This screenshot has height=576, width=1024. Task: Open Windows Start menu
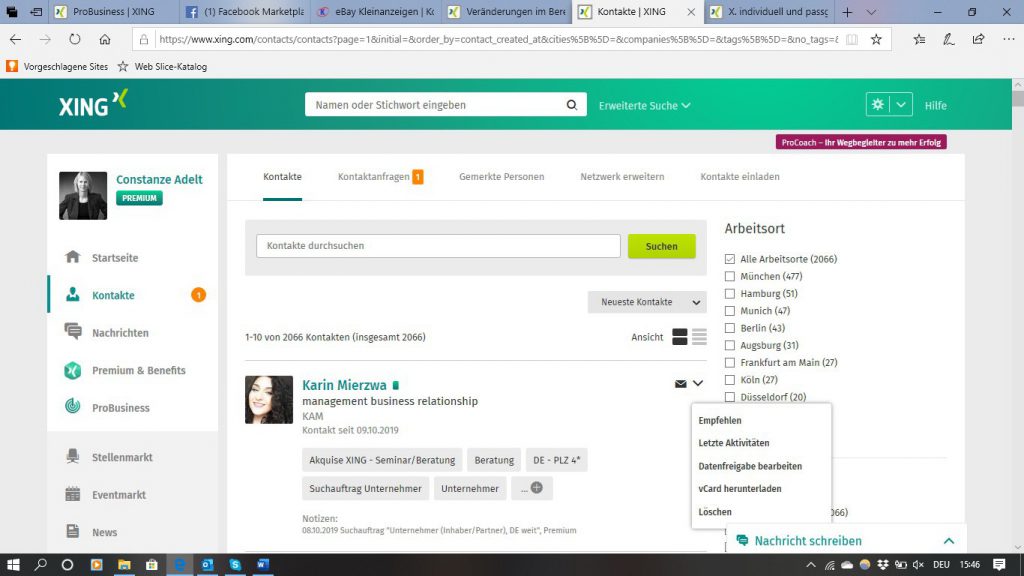tap(13, 564)
